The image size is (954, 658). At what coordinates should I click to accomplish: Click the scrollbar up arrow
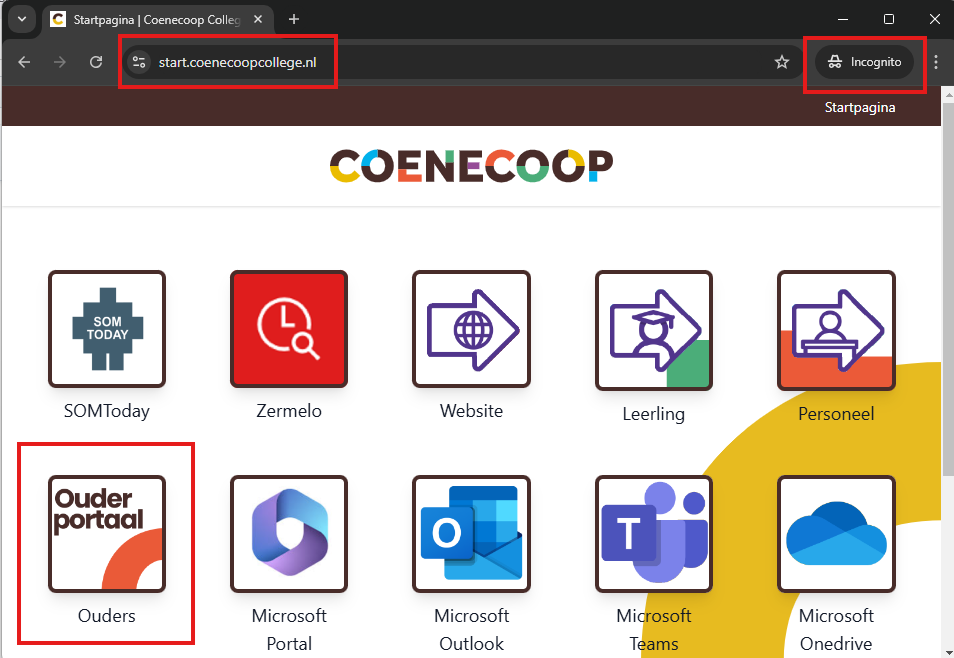(948, 94)
